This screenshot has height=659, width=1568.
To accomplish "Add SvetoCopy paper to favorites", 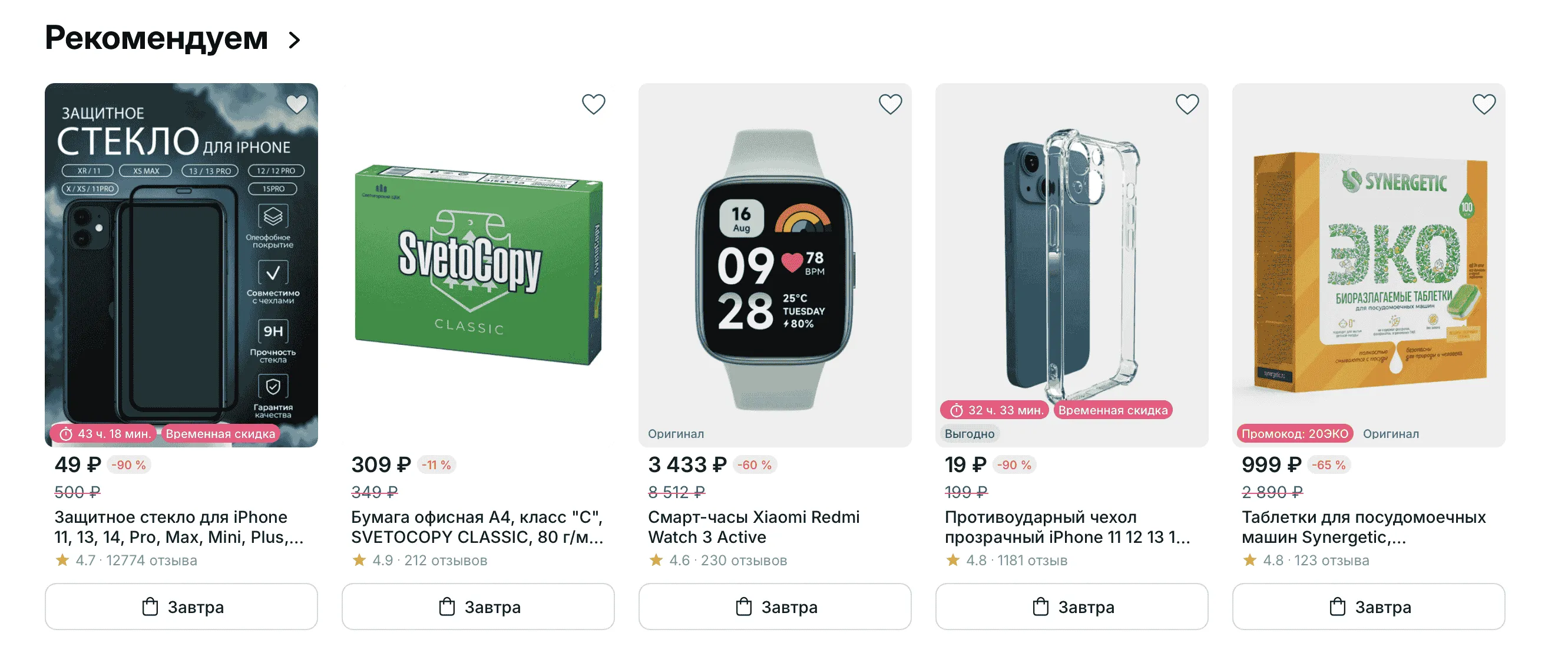I will point(594,104).
